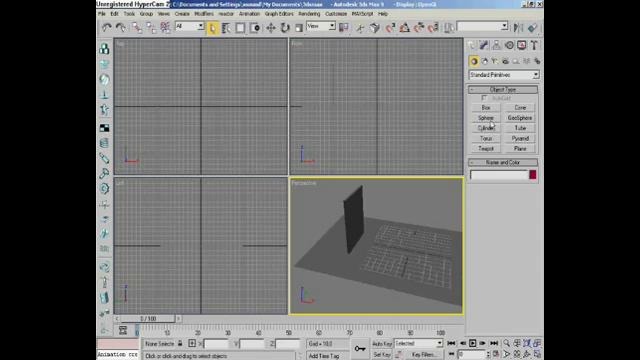Open the Standard Primitives category dropdown
This screenshot has width=640, height=360.
coord(504,75)
